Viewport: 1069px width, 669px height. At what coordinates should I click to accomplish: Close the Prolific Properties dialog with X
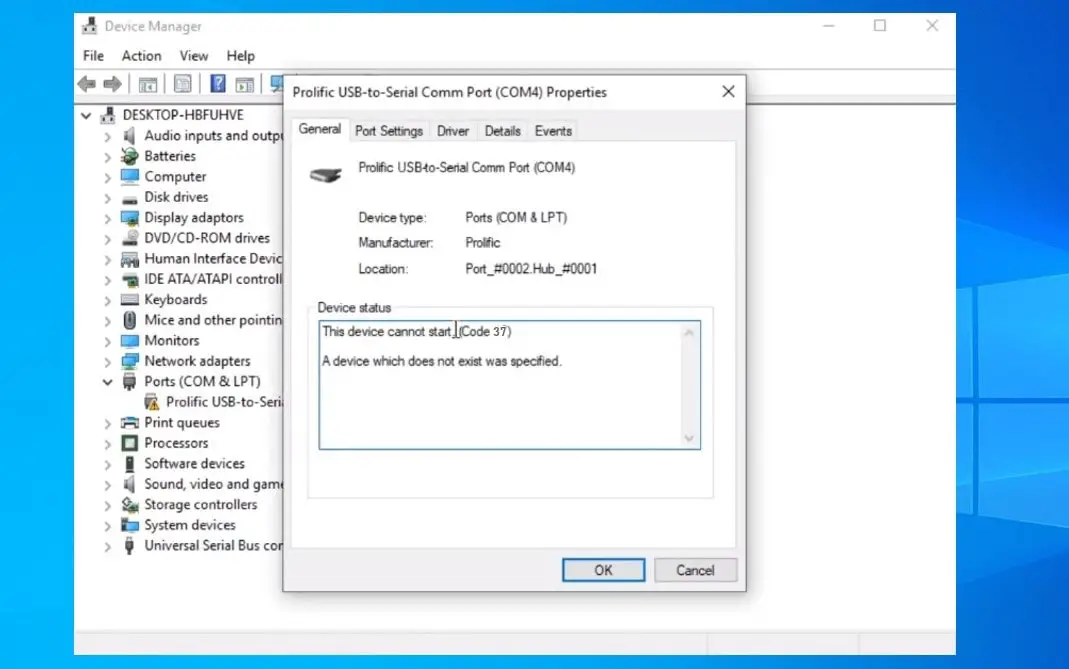point(728,92)
